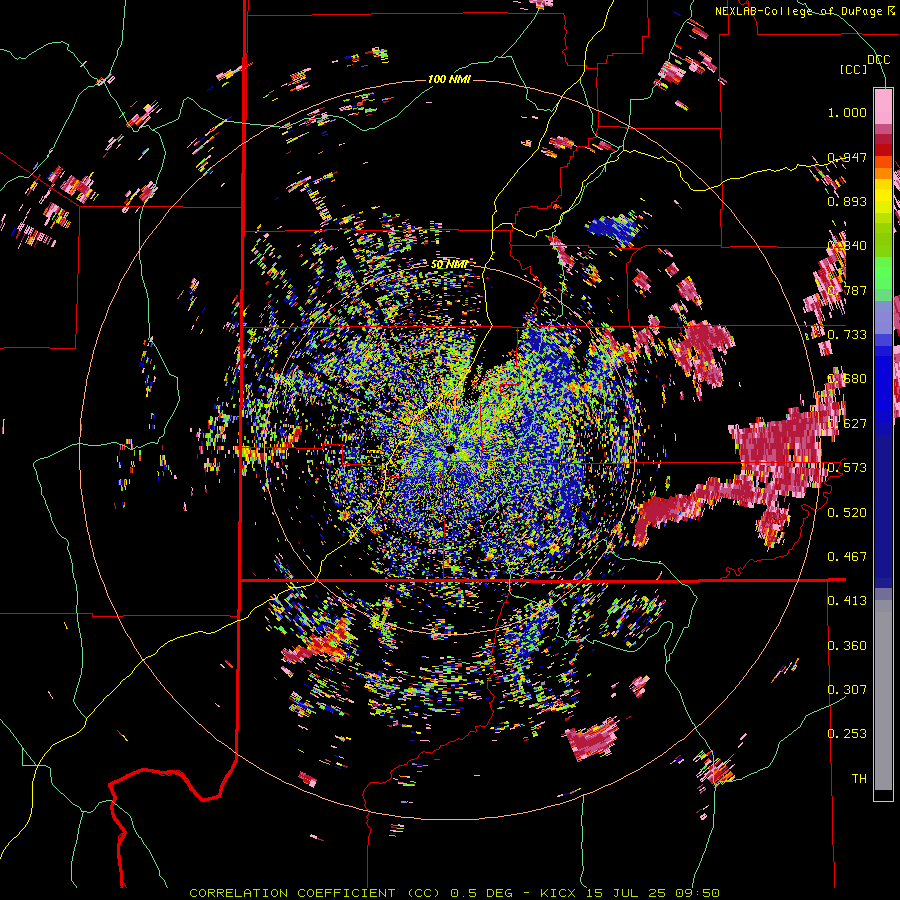Click the 100 NMI range ring label
The height and width of the screenshot is (900, 900).
449,79
